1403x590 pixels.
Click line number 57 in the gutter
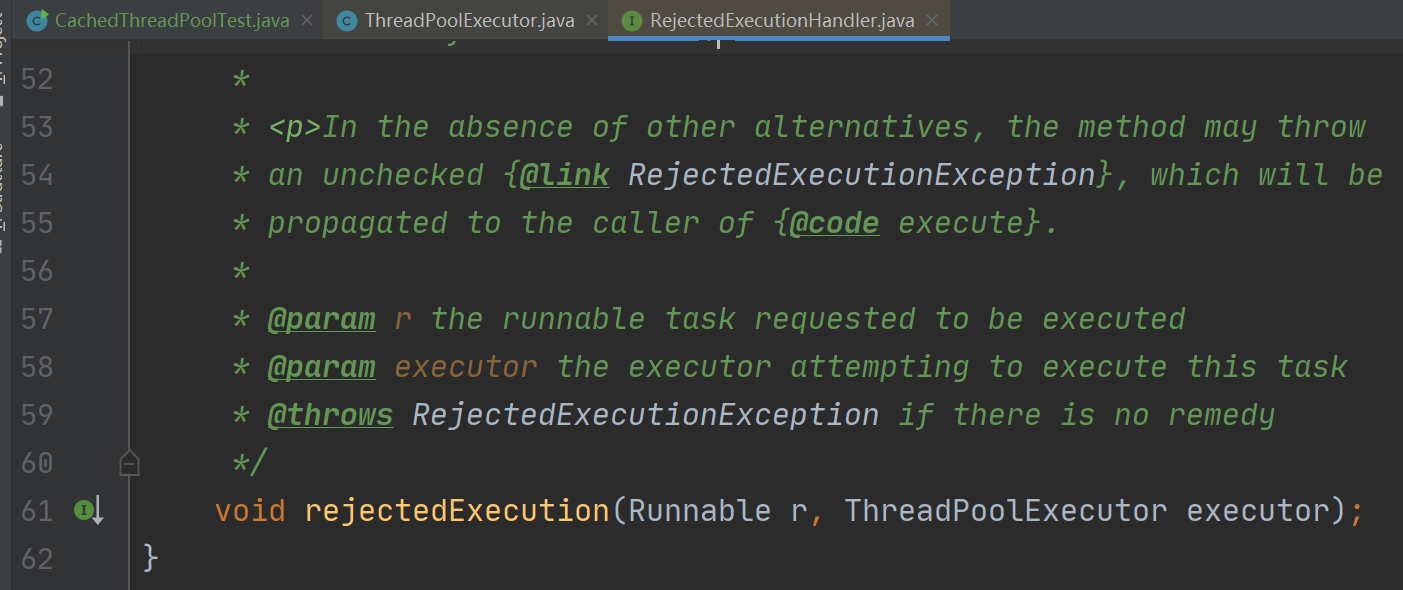(x=37, y=319)
